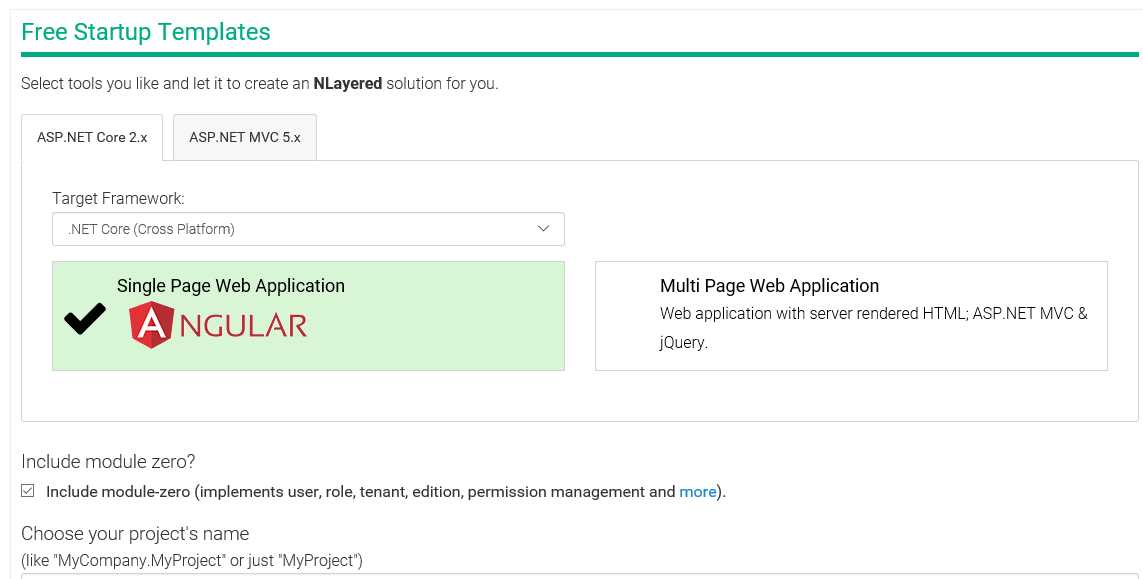Click the 'Single Page Web Application' title

click(x=231, y=286)
